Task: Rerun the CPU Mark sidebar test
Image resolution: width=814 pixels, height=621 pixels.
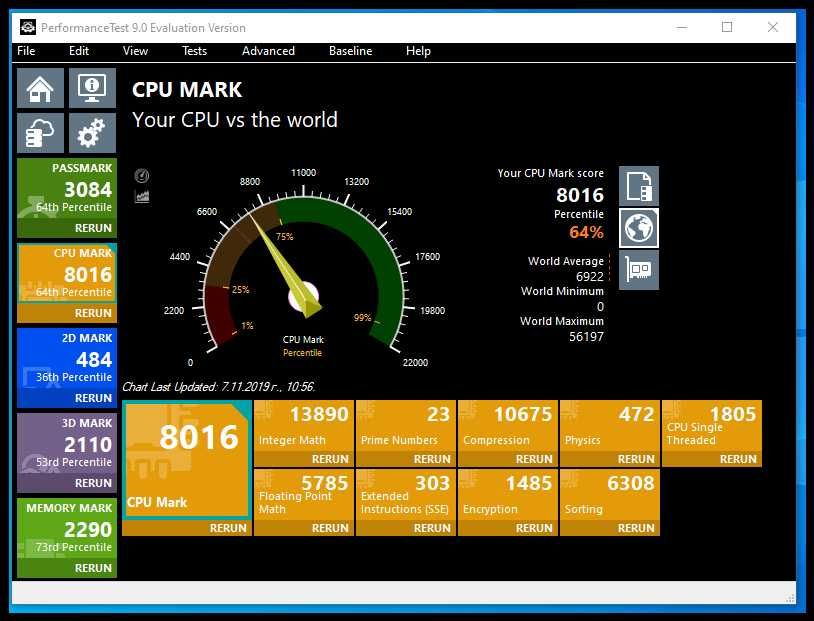Action: pyautogui.click(x=93, y=313)
